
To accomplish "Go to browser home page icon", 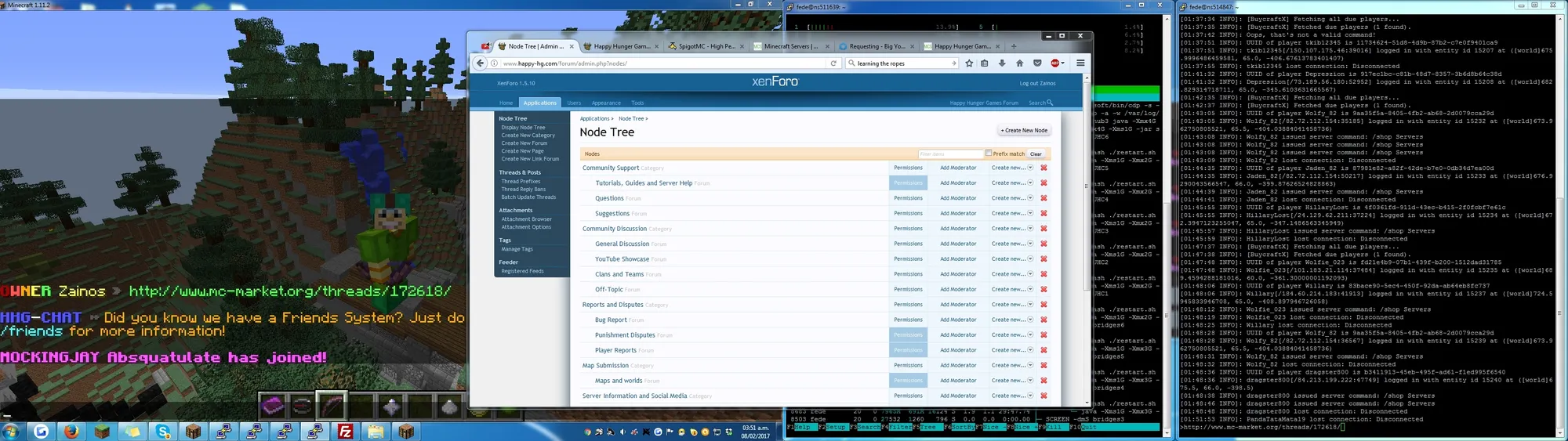I will coord(1019,63).
